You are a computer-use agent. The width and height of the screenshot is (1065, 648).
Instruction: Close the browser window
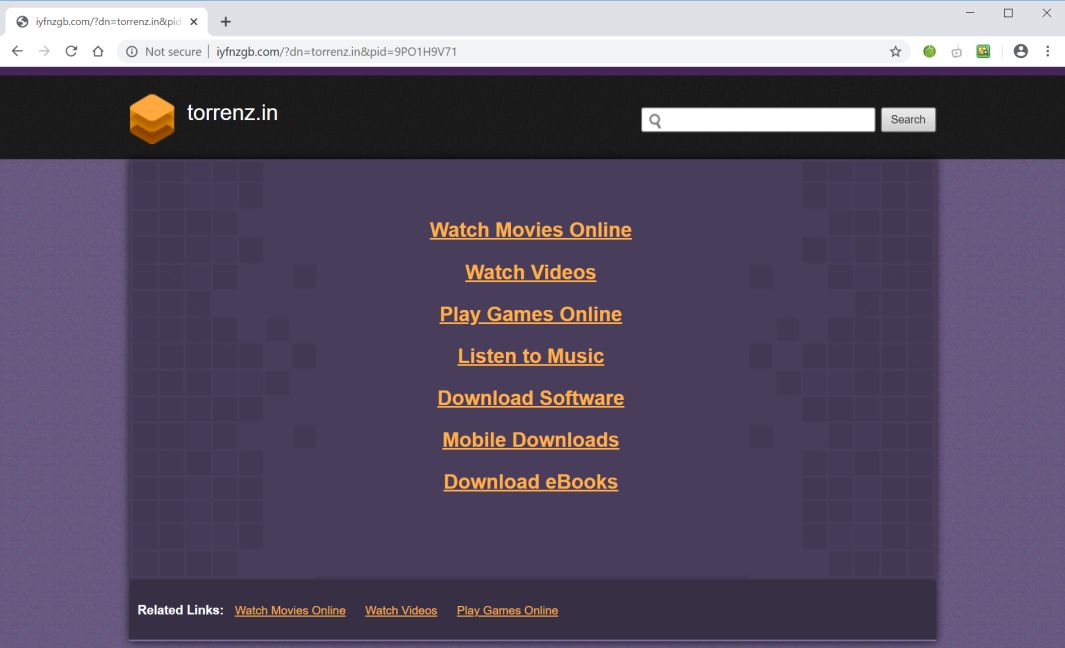click(x=1047, y=13)
